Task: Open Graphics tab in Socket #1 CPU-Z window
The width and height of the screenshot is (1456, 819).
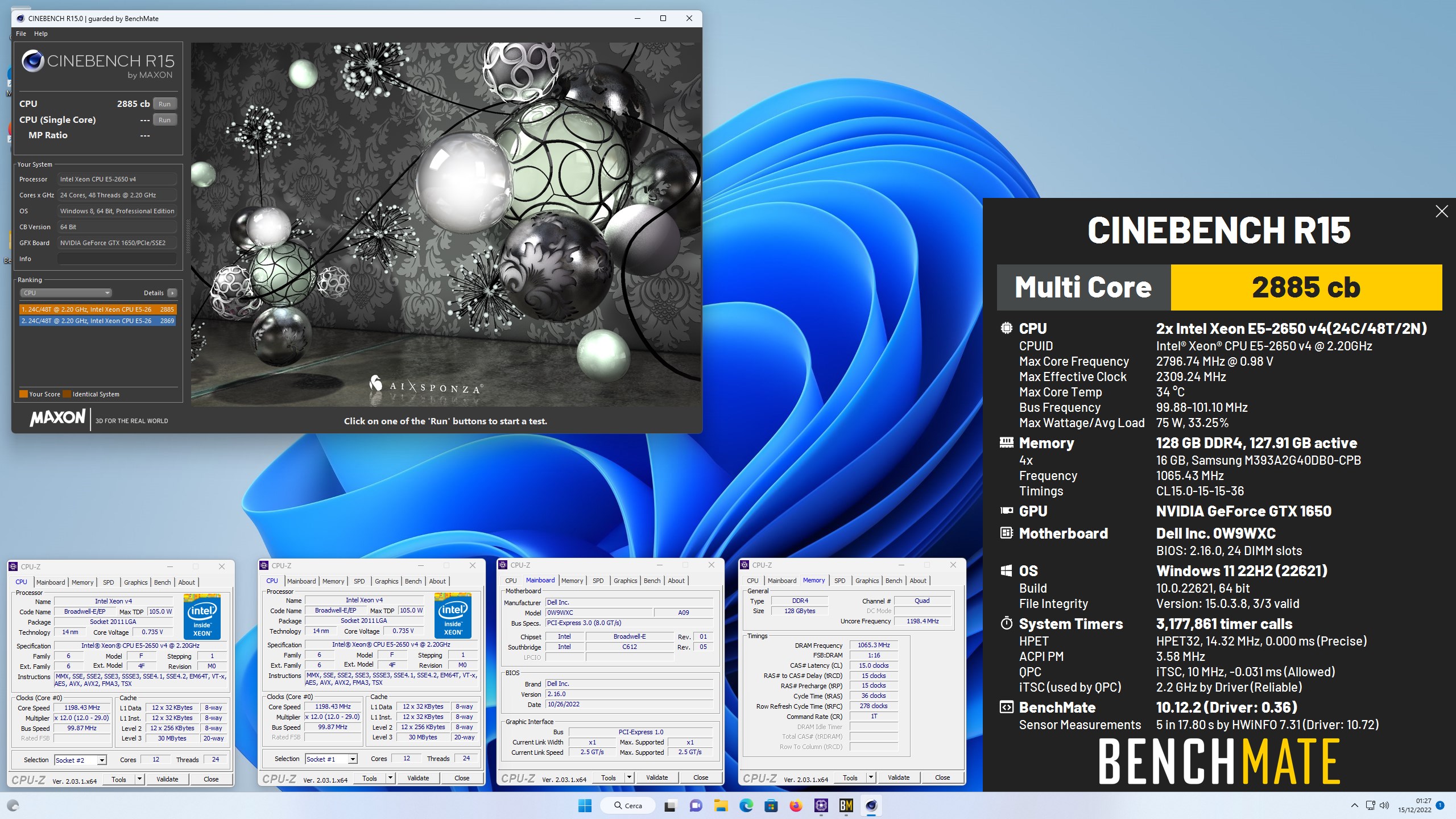Action: click(386, 581)
